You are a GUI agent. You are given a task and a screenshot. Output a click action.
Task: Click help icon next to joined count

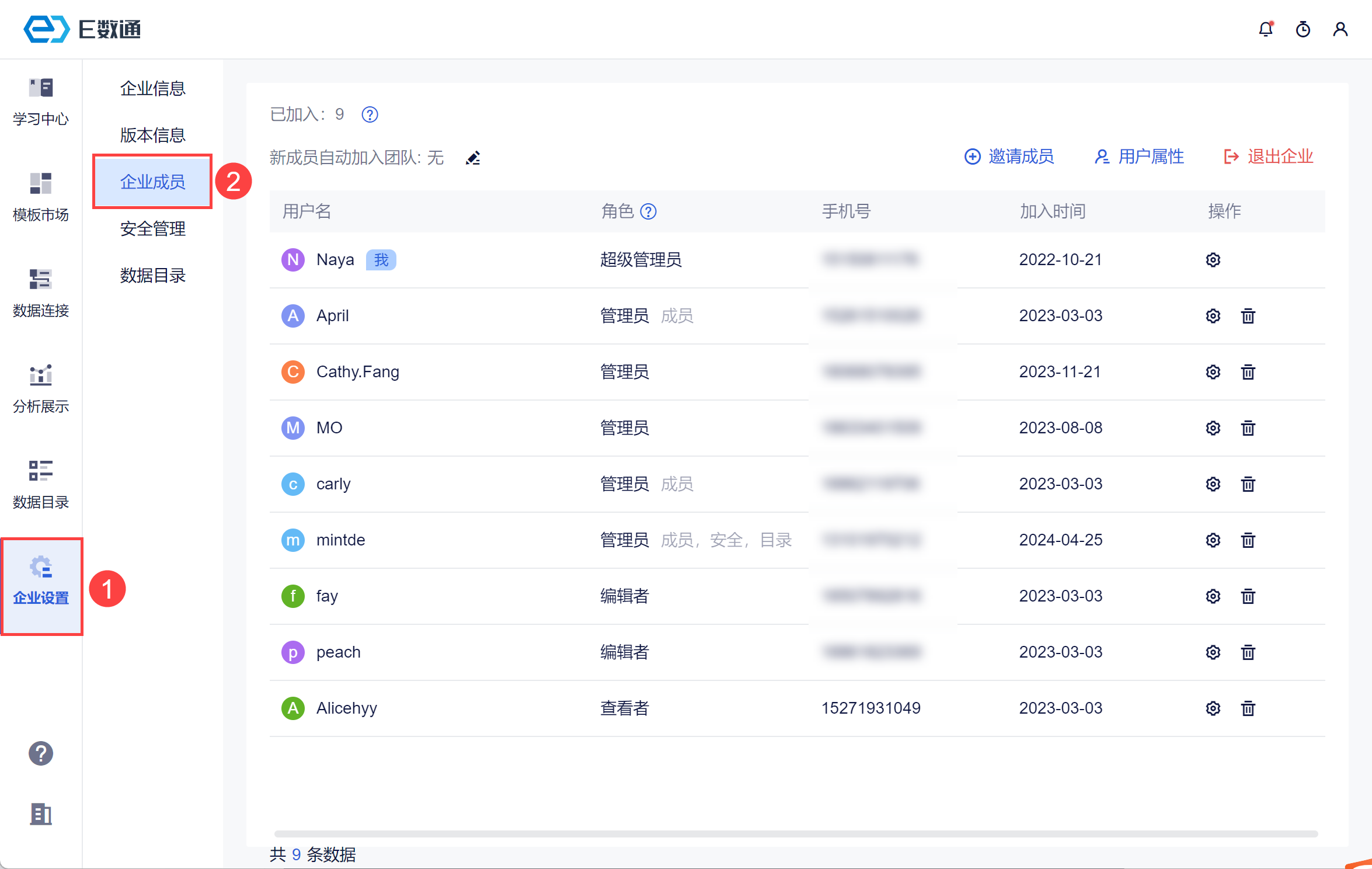coord(370,114)
